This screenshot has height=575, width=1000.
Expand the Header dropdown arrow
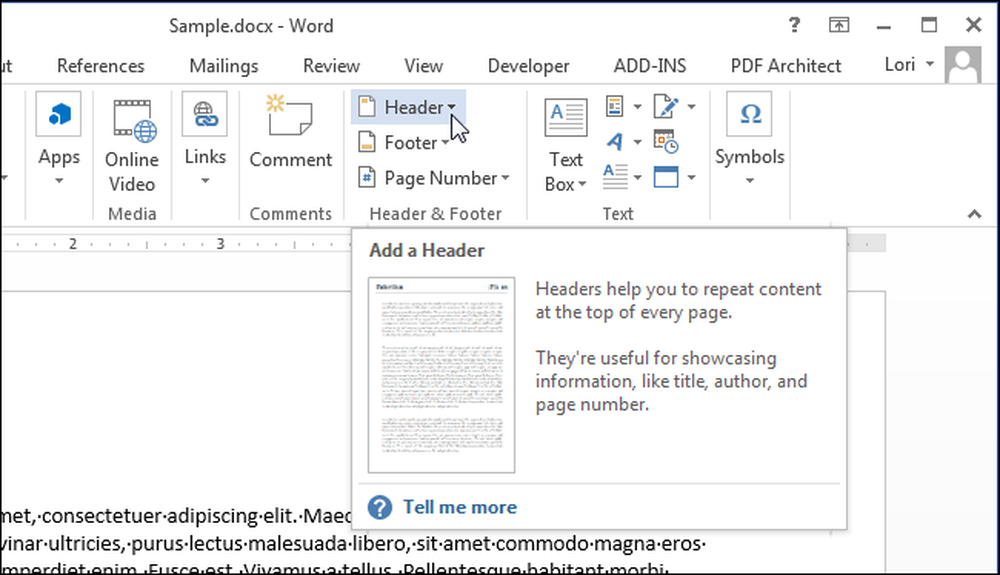[452, 107]
